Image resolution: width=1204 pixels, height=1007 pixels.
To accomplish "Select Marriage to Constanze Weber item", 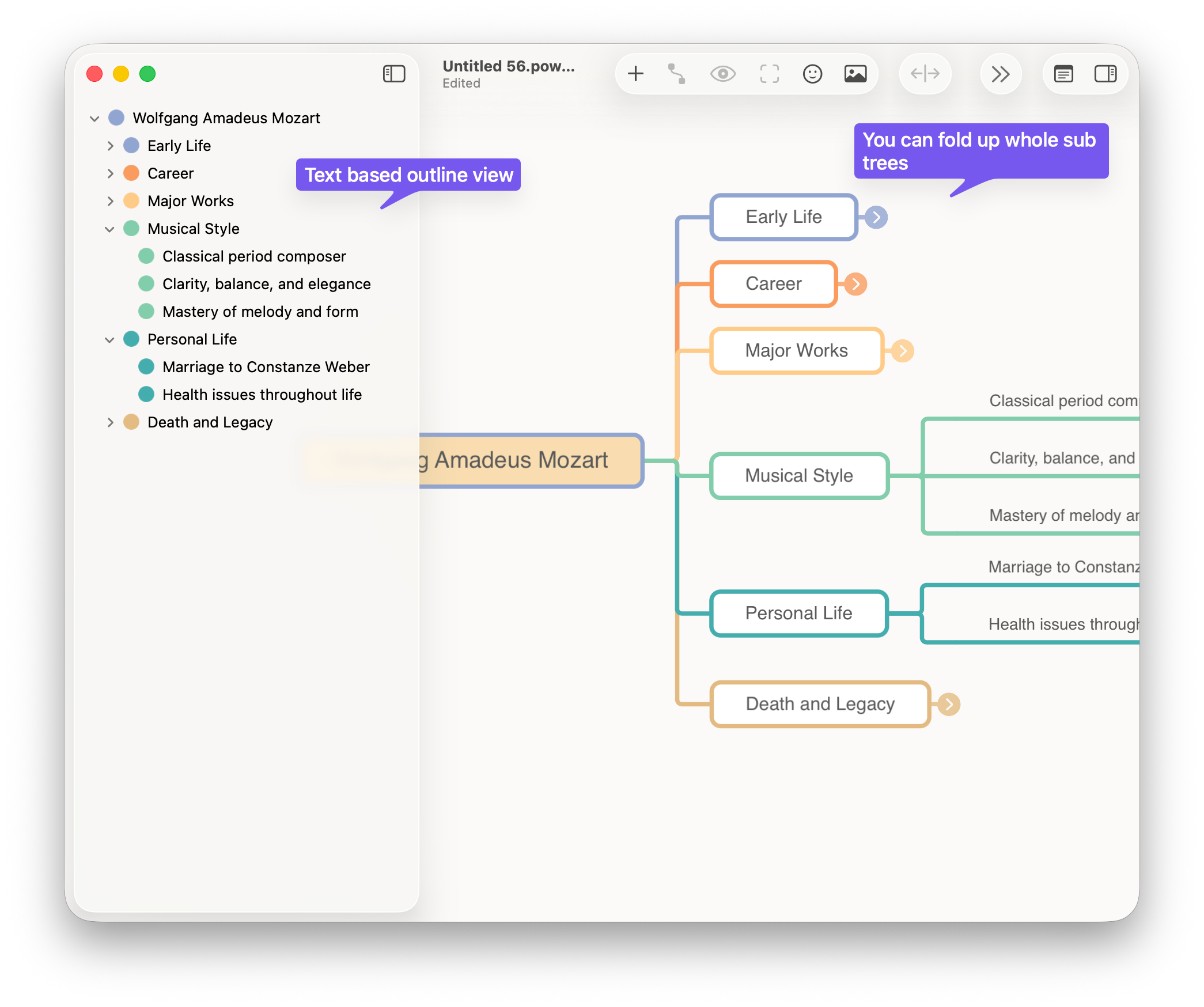I will [266, 367].
